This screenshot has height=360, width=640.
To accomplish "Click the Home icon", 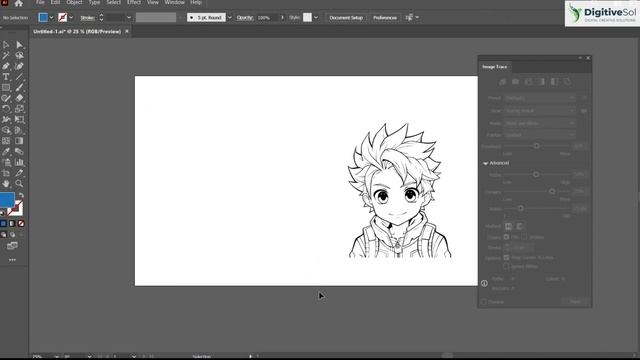I will [18, 3].
